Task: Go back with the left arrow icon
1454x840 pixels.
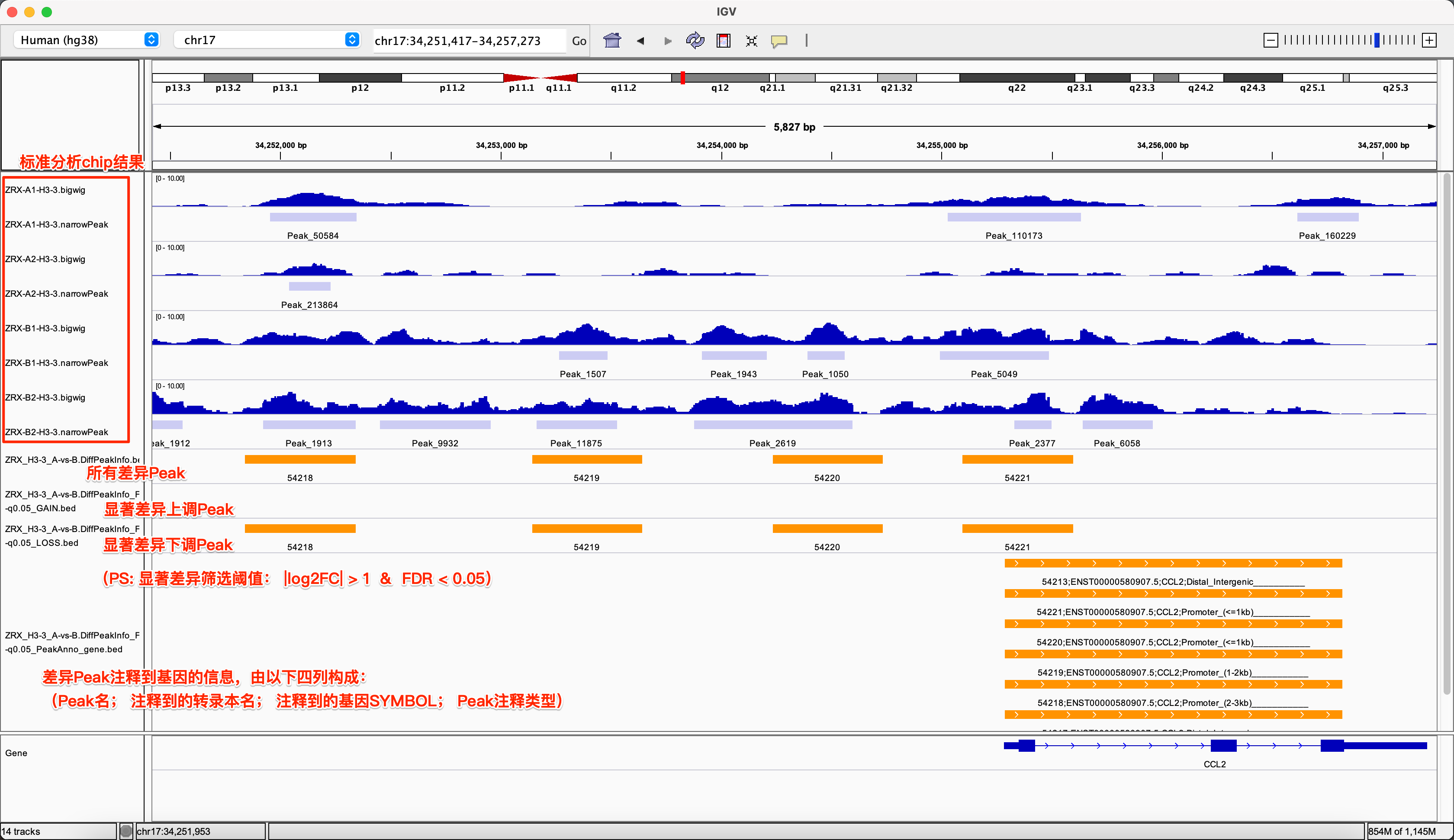Action: (640, 40)
